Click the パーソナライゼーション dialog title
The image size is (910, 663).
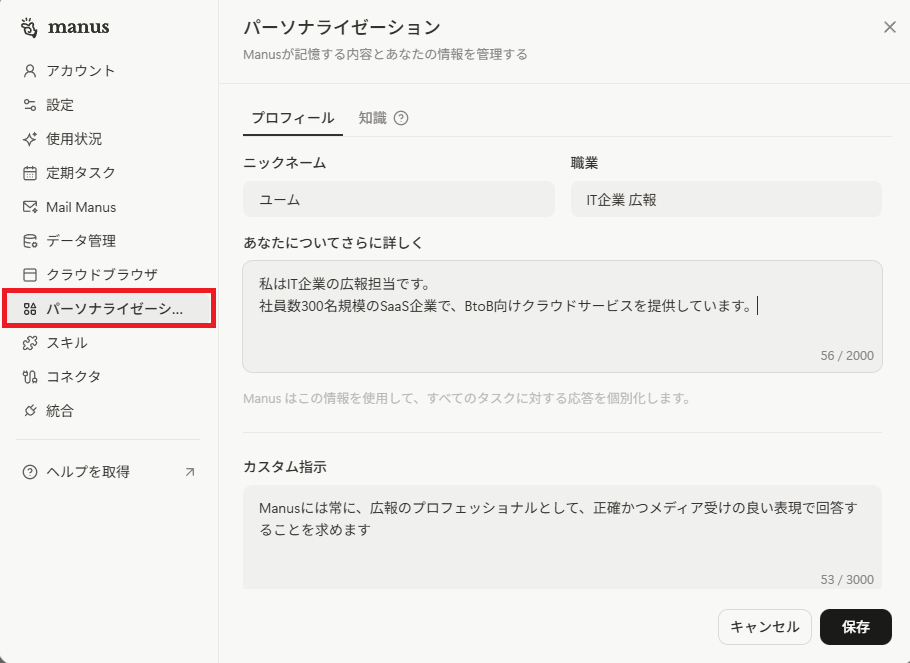[x=342, y=27]
